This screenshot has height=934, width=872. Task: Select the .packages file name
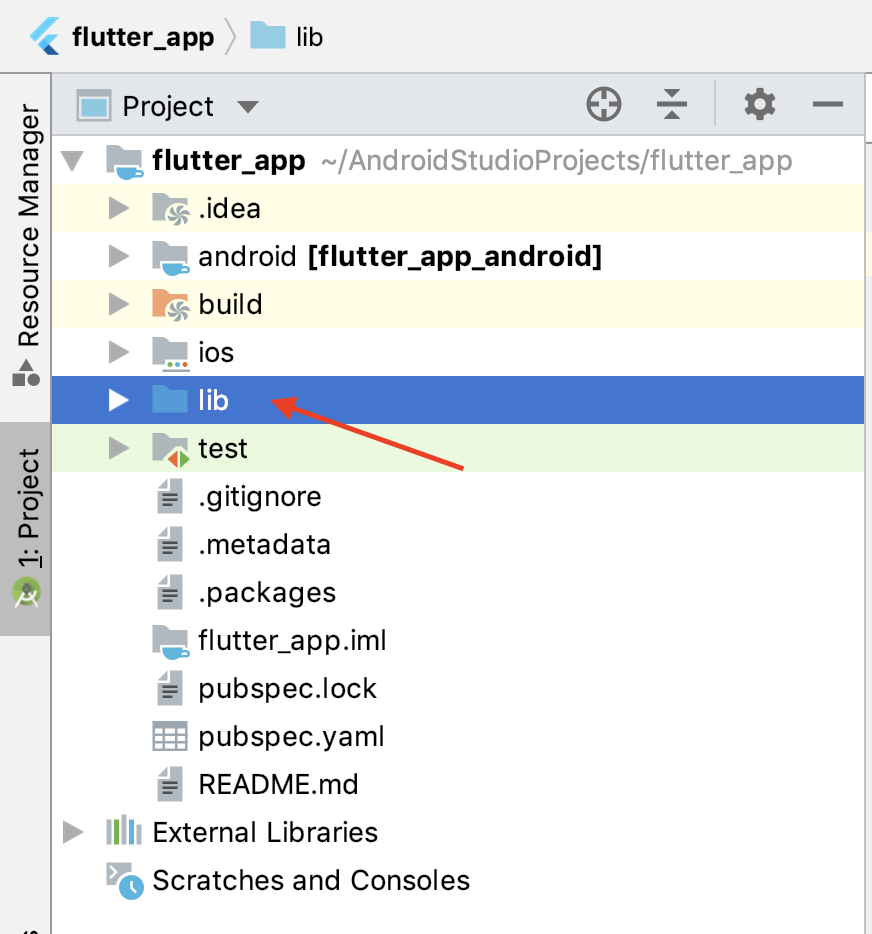pos(267,593)
